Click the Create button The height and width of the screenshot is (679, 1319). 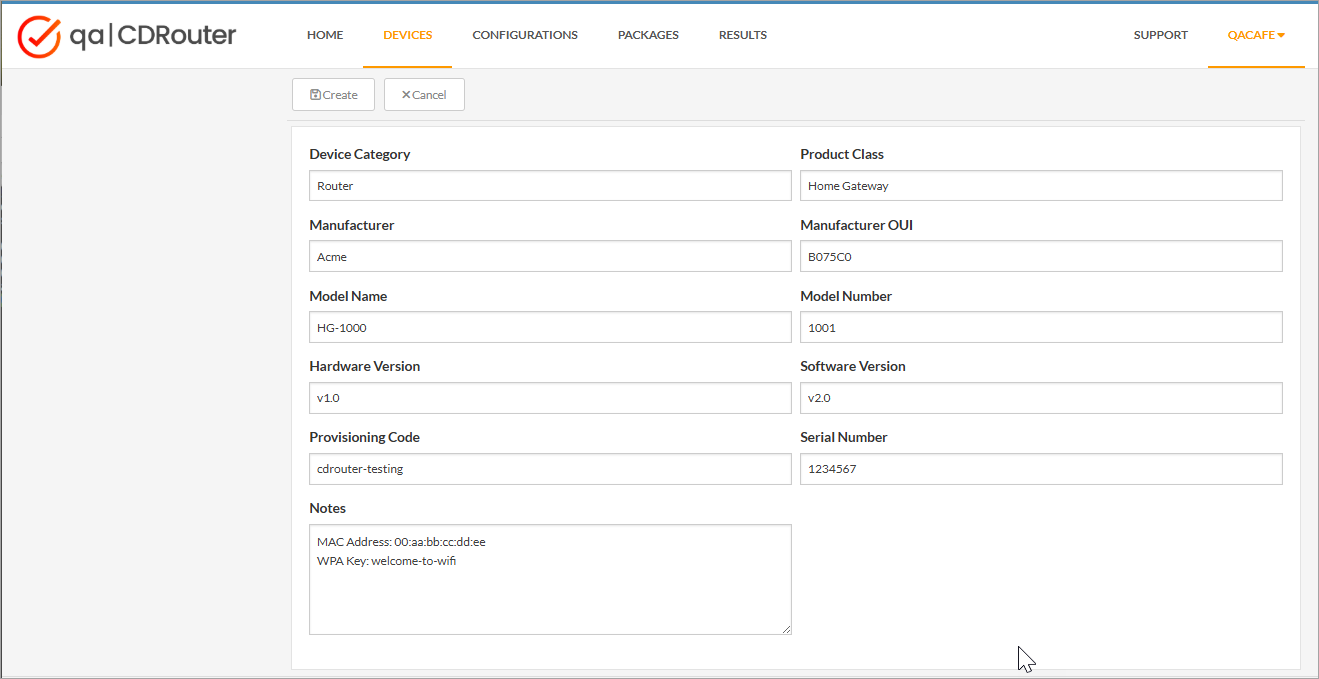(333, 95)
